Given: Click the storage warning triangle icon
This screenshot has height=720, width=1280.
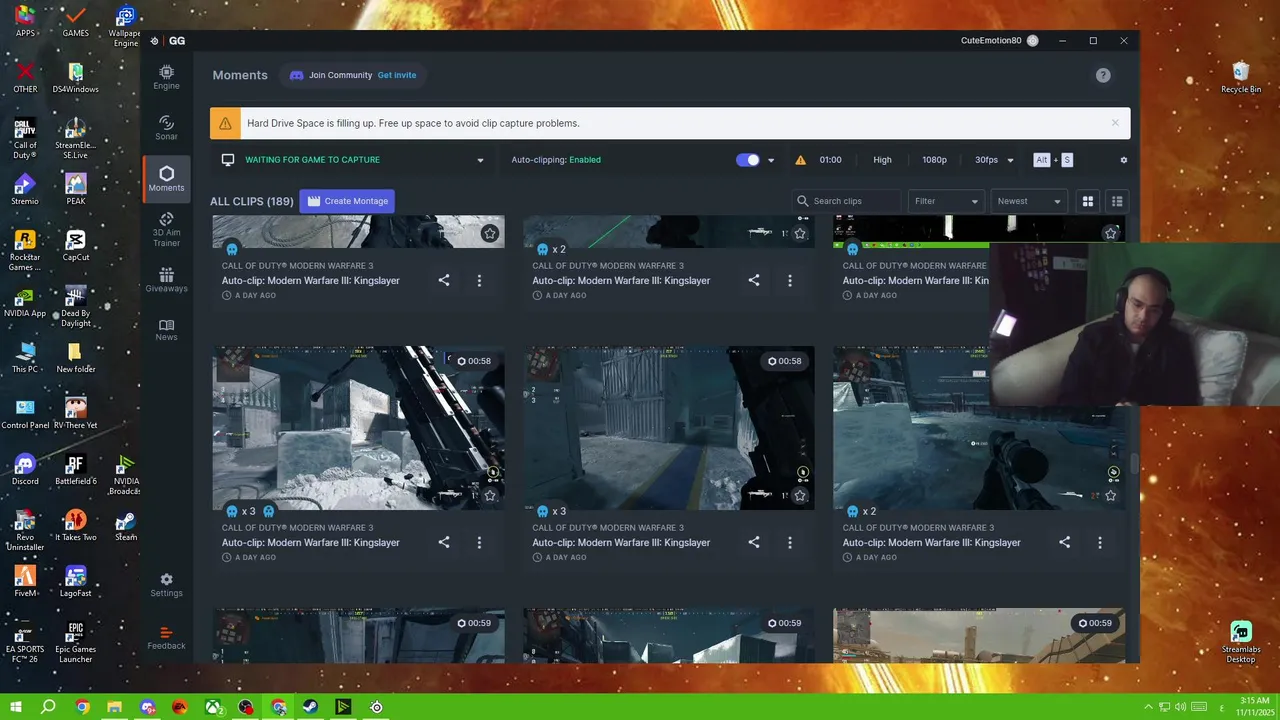Looking at the screenshot, I should [800, 160].
